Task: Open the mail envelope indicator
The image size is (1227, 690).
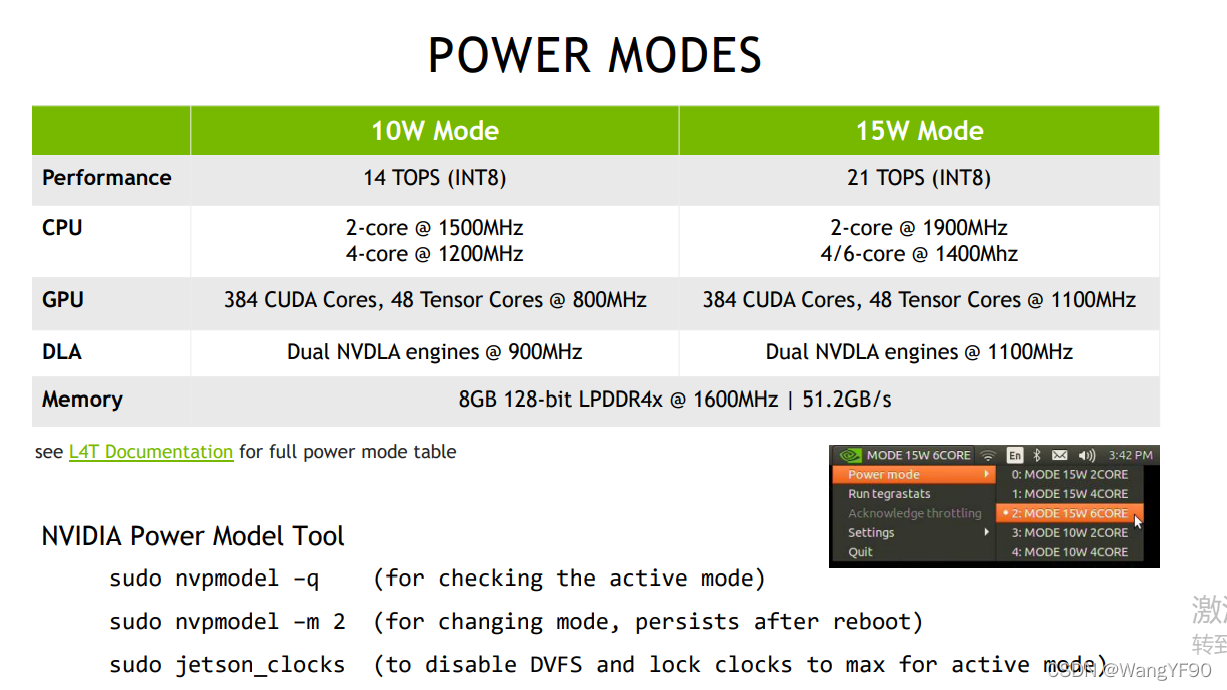Action: pyautogui.click(x=1060, y=455)
